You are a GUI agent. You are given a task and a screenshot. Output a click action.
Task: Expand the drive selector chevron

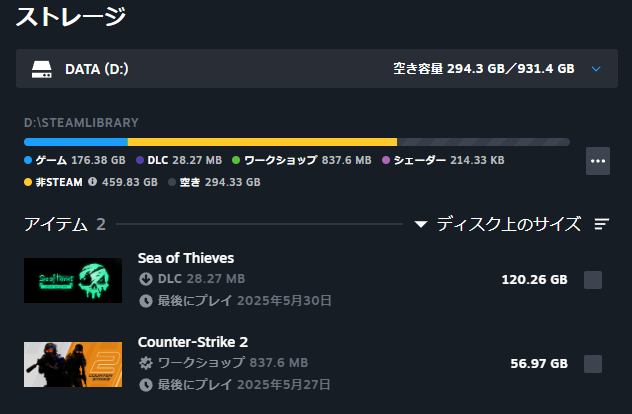[x=596, y=69]
